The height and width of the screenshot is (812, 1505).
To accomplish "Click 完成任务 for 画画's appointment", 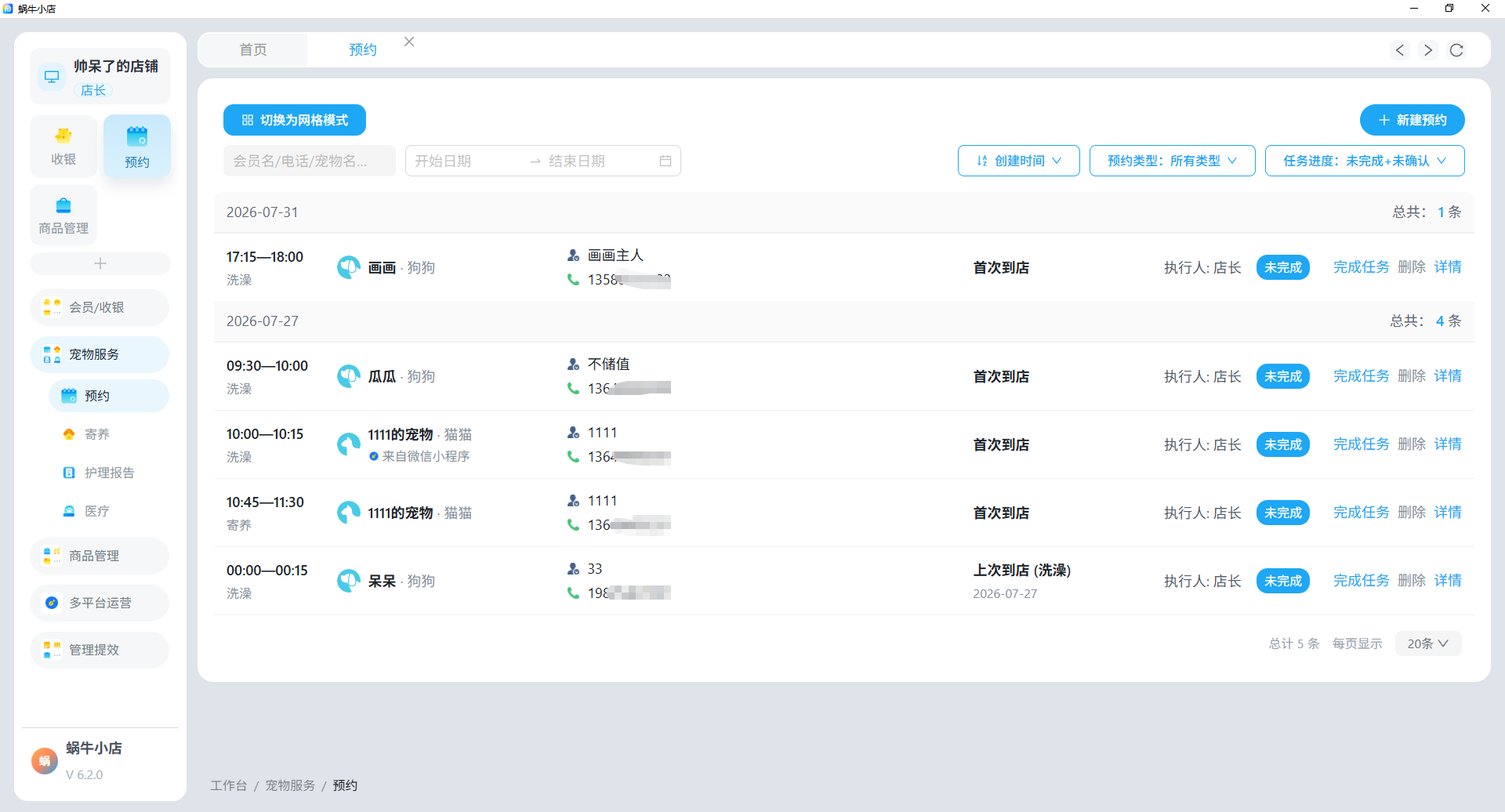I will click(1362, 267).
